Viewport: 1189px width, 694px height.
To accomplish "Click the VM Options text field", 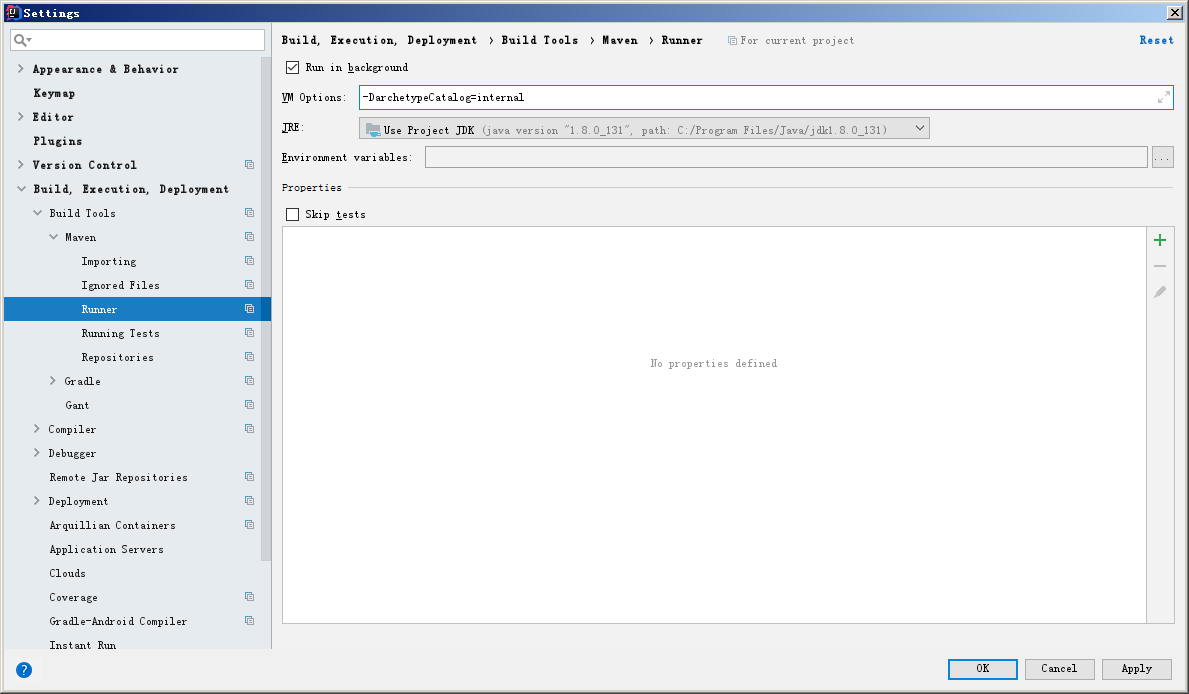I will click(766, 97).
